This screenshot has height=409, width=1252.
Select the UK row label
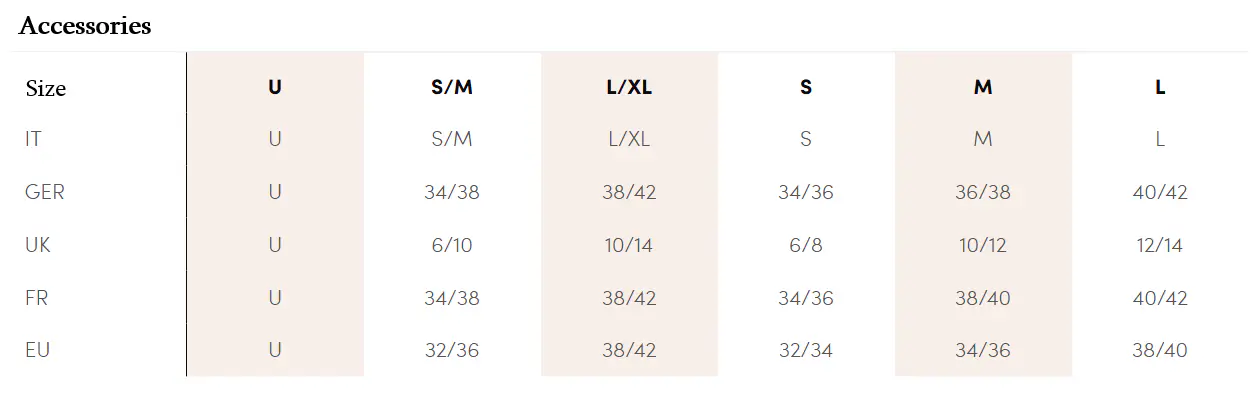(x=38, y=245)
